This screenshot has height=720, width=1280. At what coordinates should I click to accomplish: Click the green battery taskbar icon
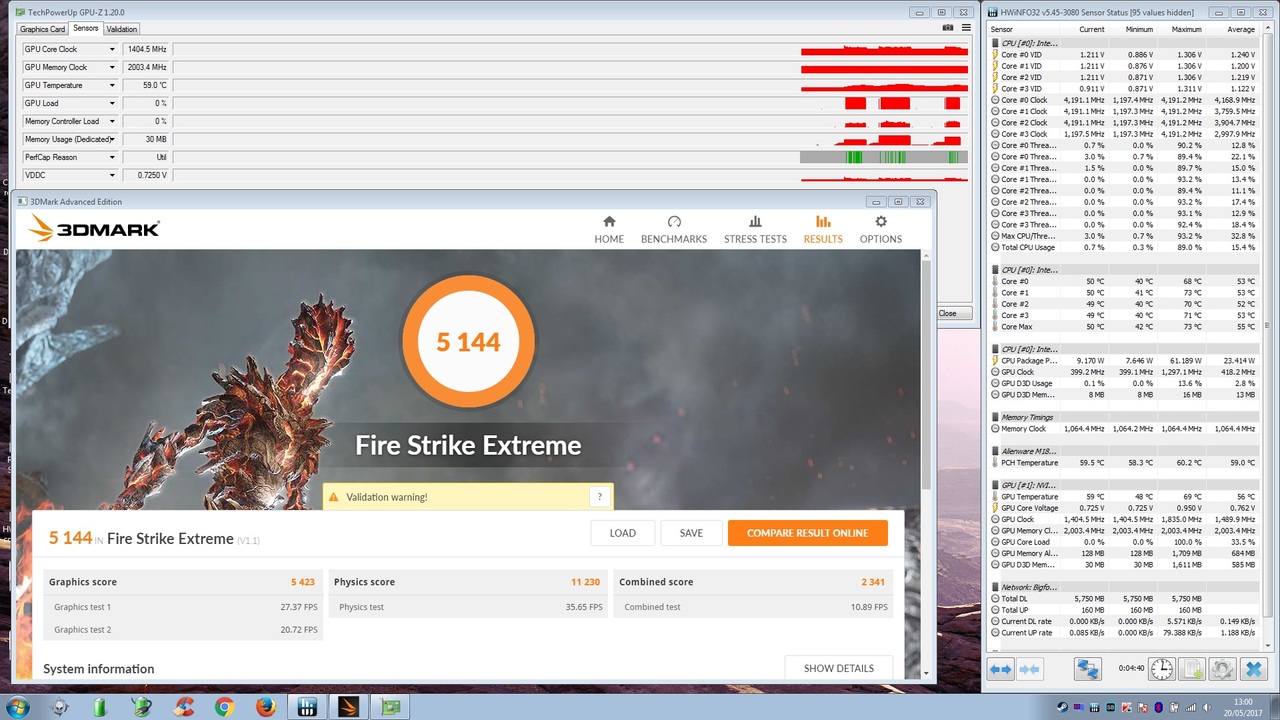99,707
